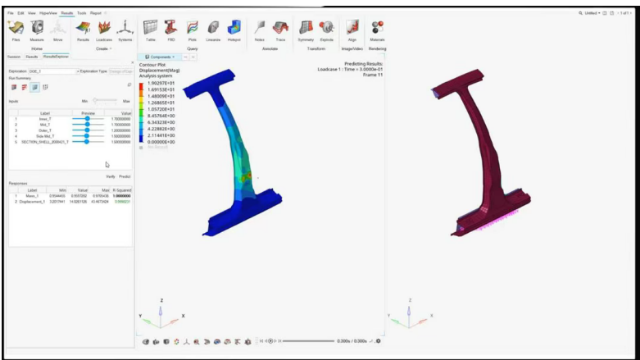The height and width of the screenshot is (360, 640).
Task: Click the animation settings icon after time readout
Action: [x=378, y=341]
